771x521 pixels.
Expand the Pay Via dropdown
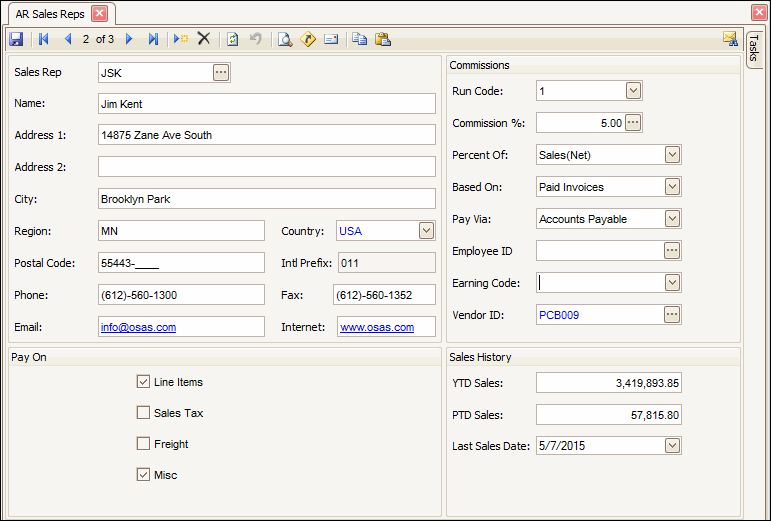(x=672, y=219)
